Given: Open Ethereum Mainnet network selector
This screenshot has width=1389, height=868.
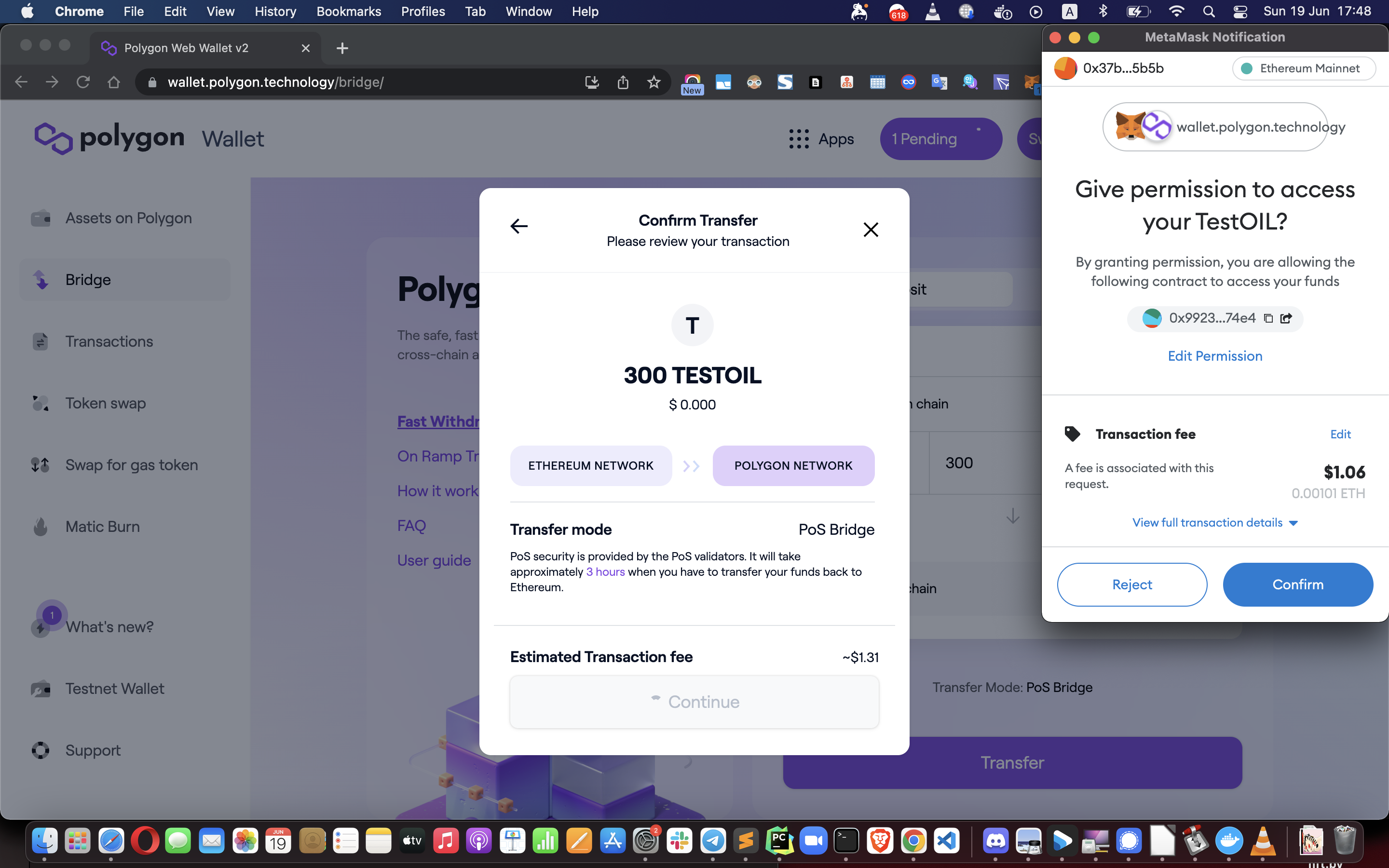Looking at the screenshot, I should click(x=1303, y=68).
